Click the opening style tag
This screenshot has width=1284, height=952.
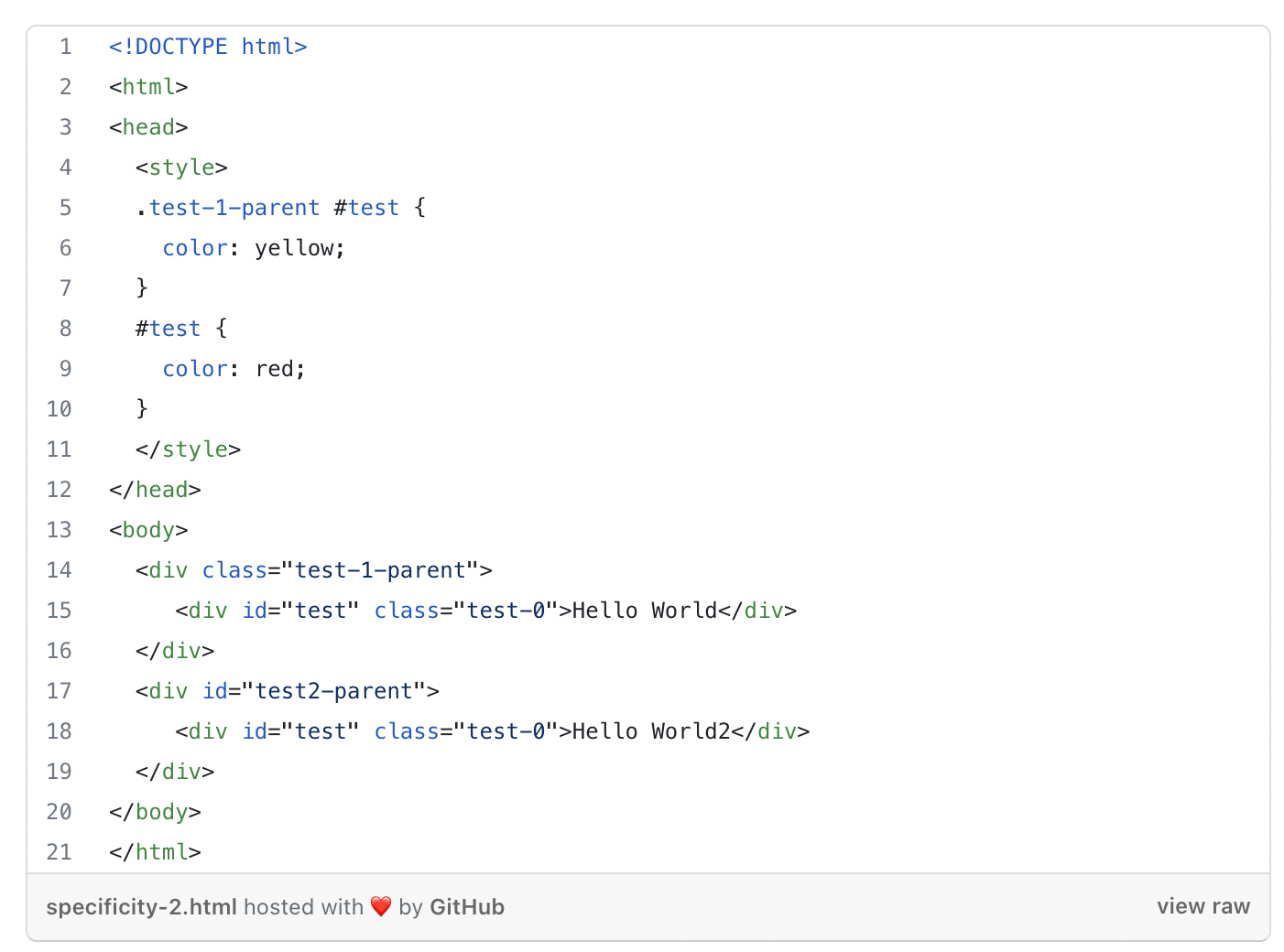click(x=180, y=167)
